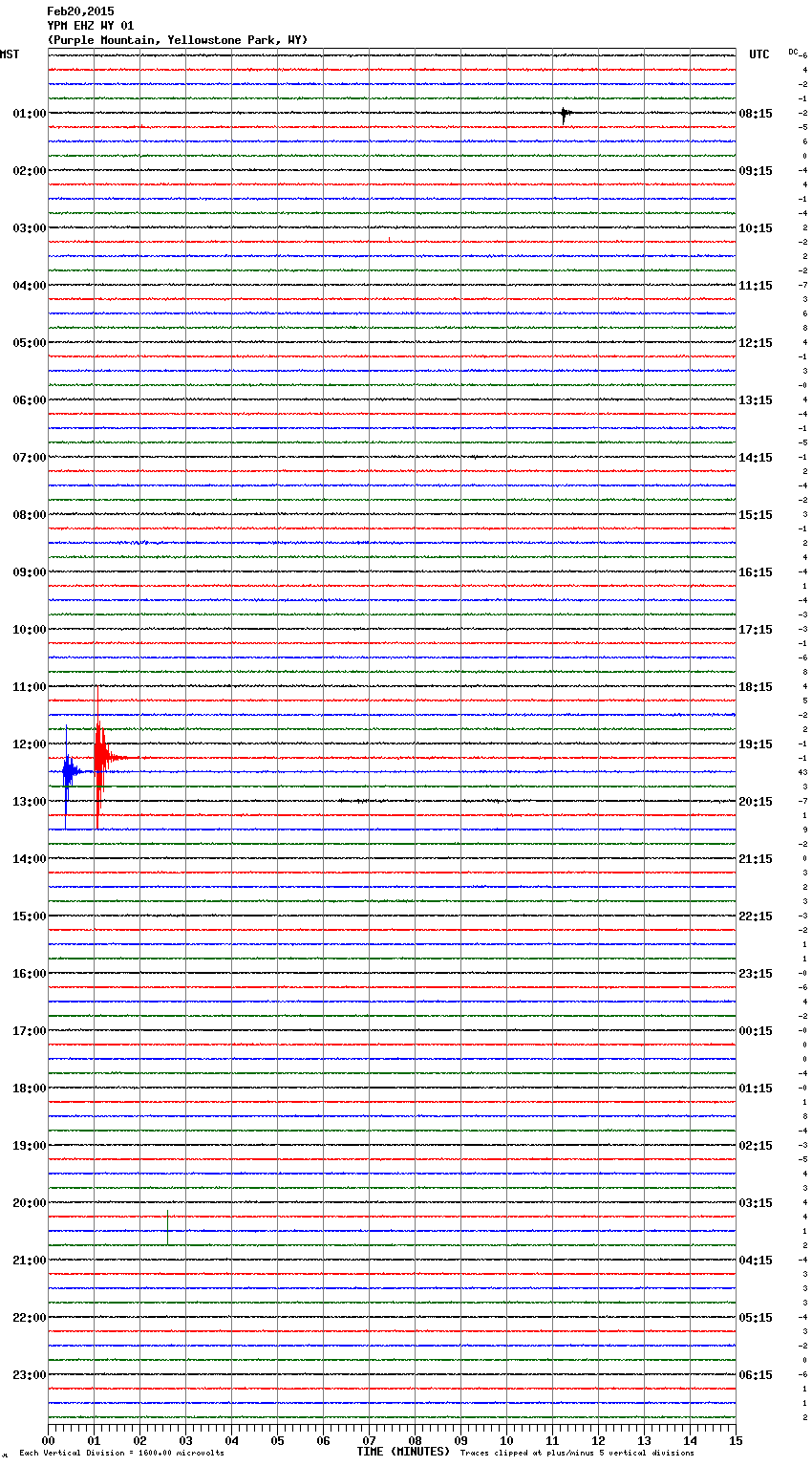
Task: Click the 03:15 UTC time label
Action: (756, 1203)
